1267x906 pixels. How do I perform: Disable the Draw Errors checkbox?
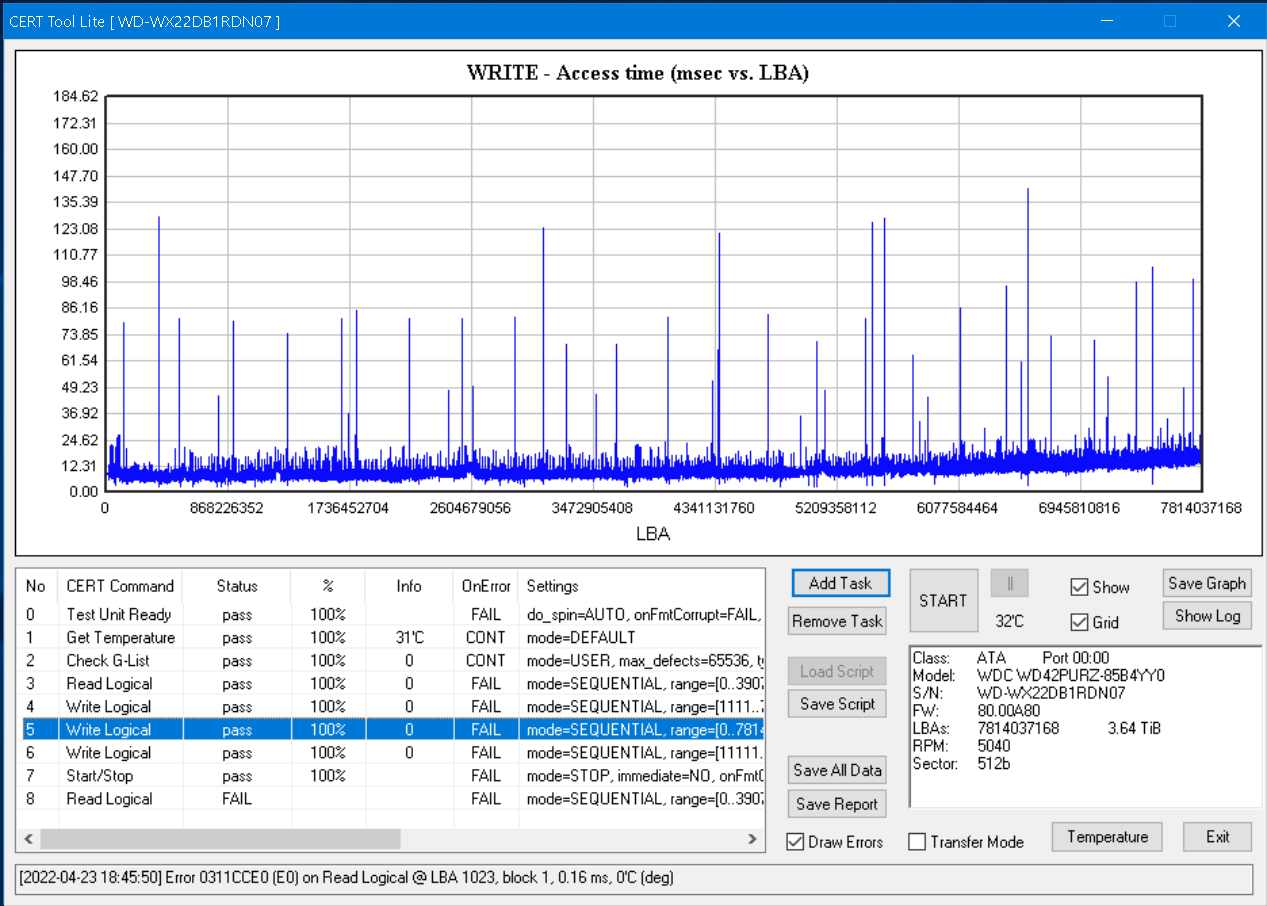[x=796, y=842]
